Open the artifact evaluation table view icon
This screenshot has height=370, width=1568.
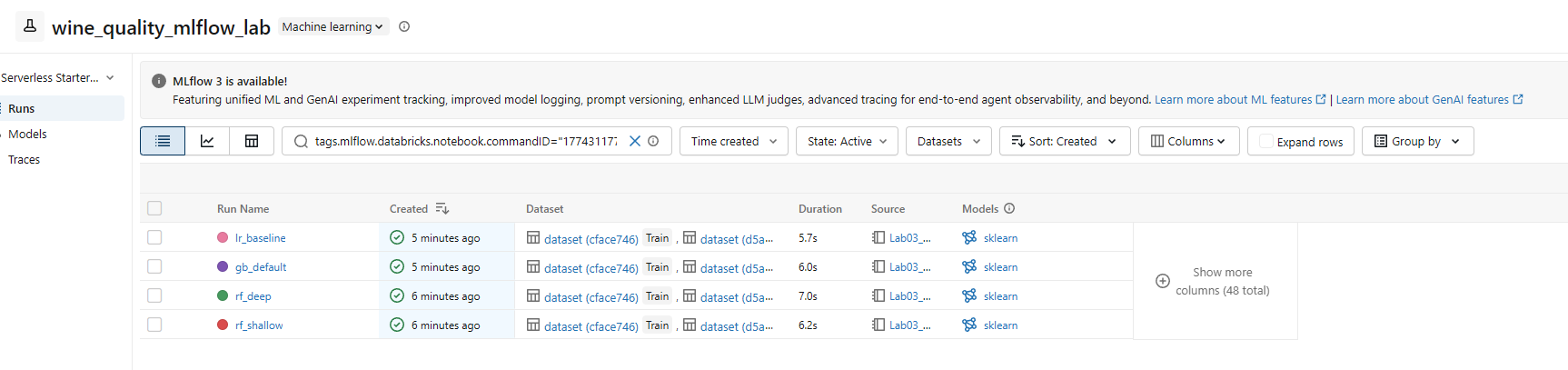point(252,141)
